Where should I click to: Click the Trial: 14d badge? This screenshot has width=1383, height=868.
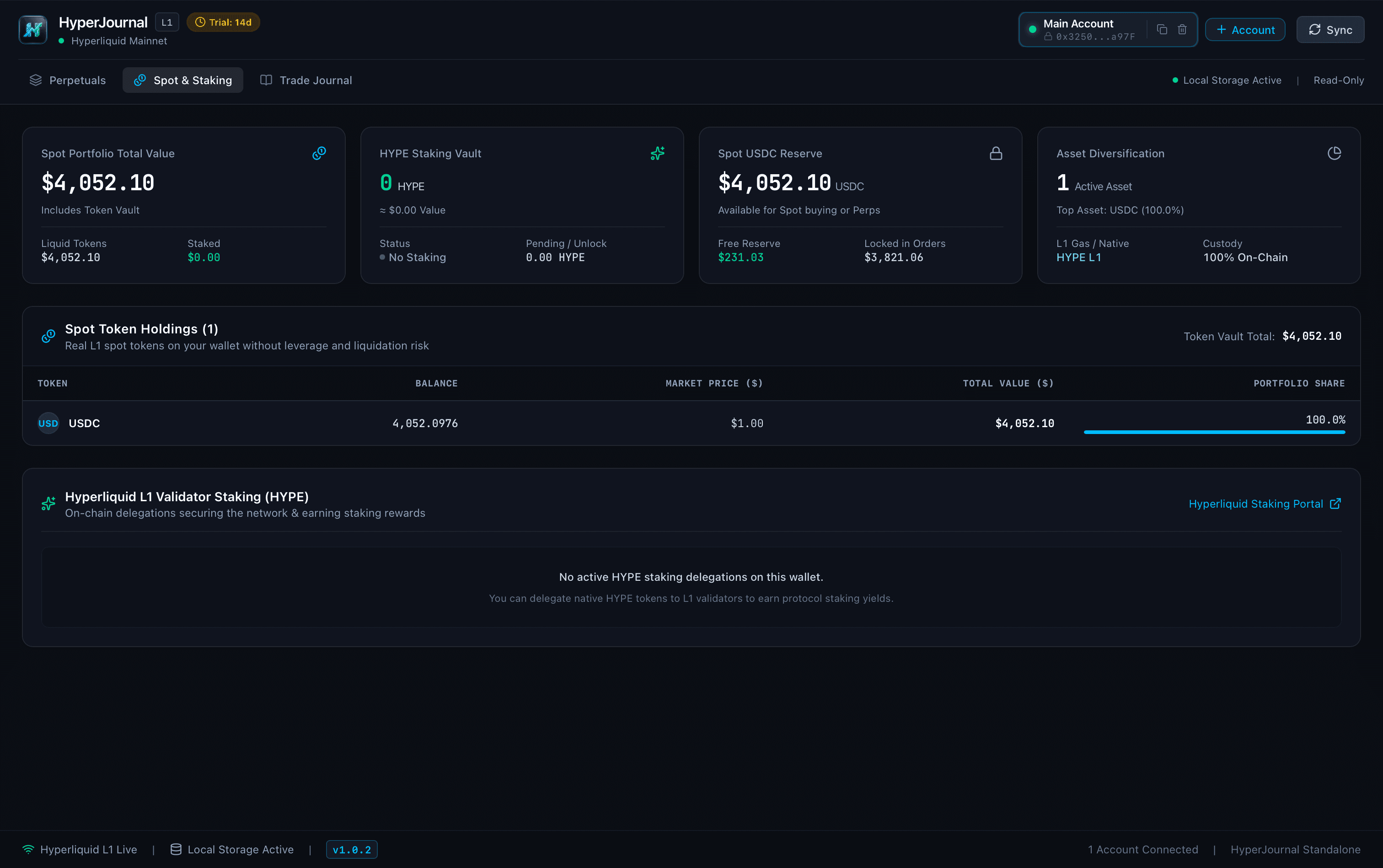tap(223, 22)
